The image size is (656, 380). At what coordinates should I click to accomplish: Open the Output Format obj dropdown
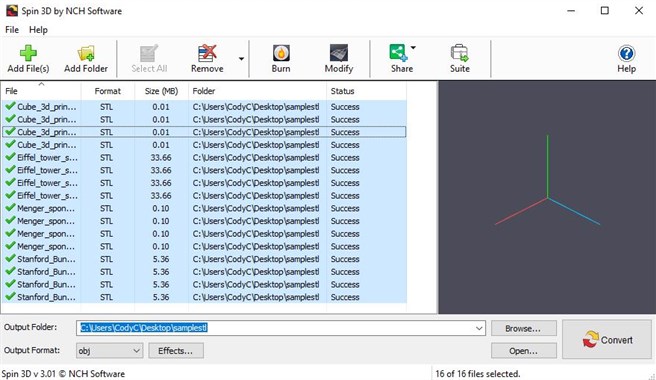tap(110, 351)
